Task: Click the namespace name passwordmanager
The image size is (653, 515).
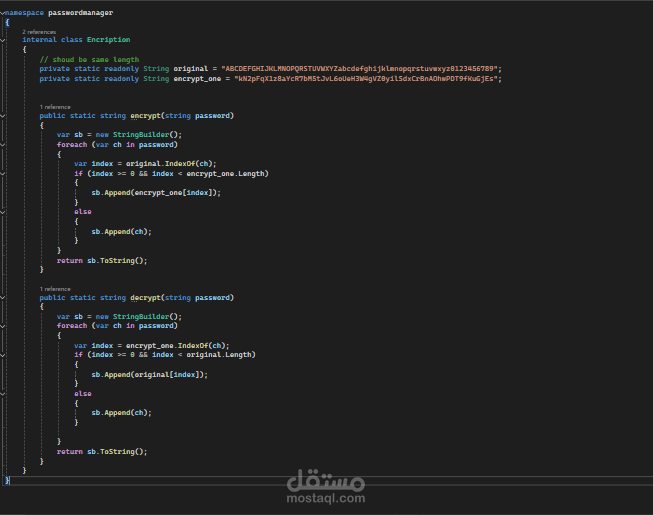Action: tap(80, 13)
